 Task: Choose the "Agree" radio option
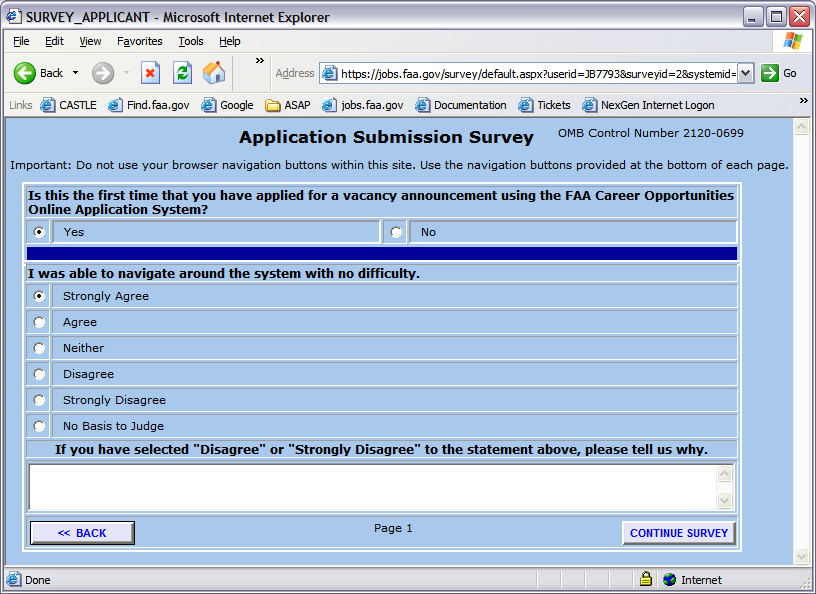40,322
